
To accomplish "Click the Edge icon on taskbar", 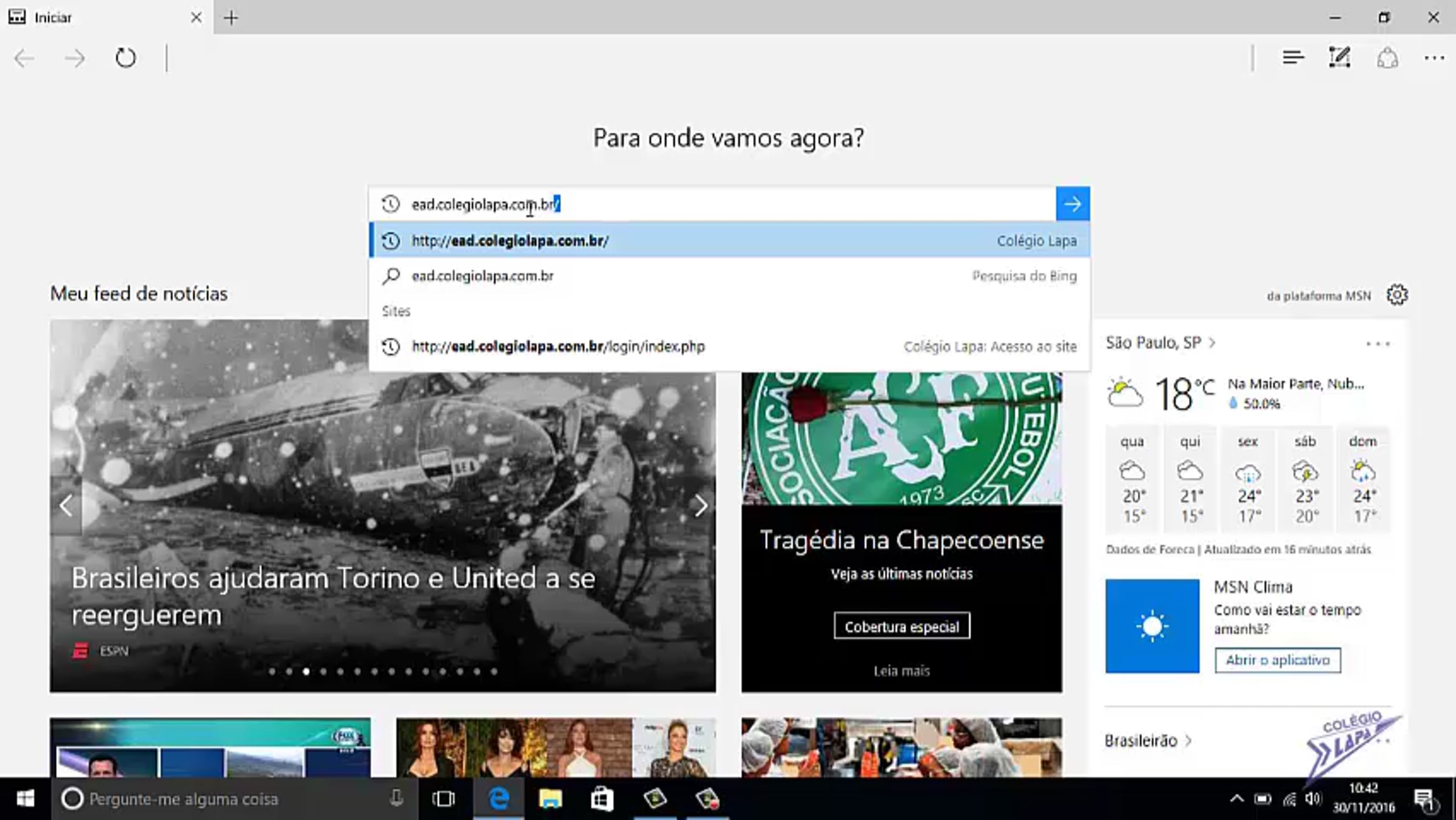I will pos(499,799).
